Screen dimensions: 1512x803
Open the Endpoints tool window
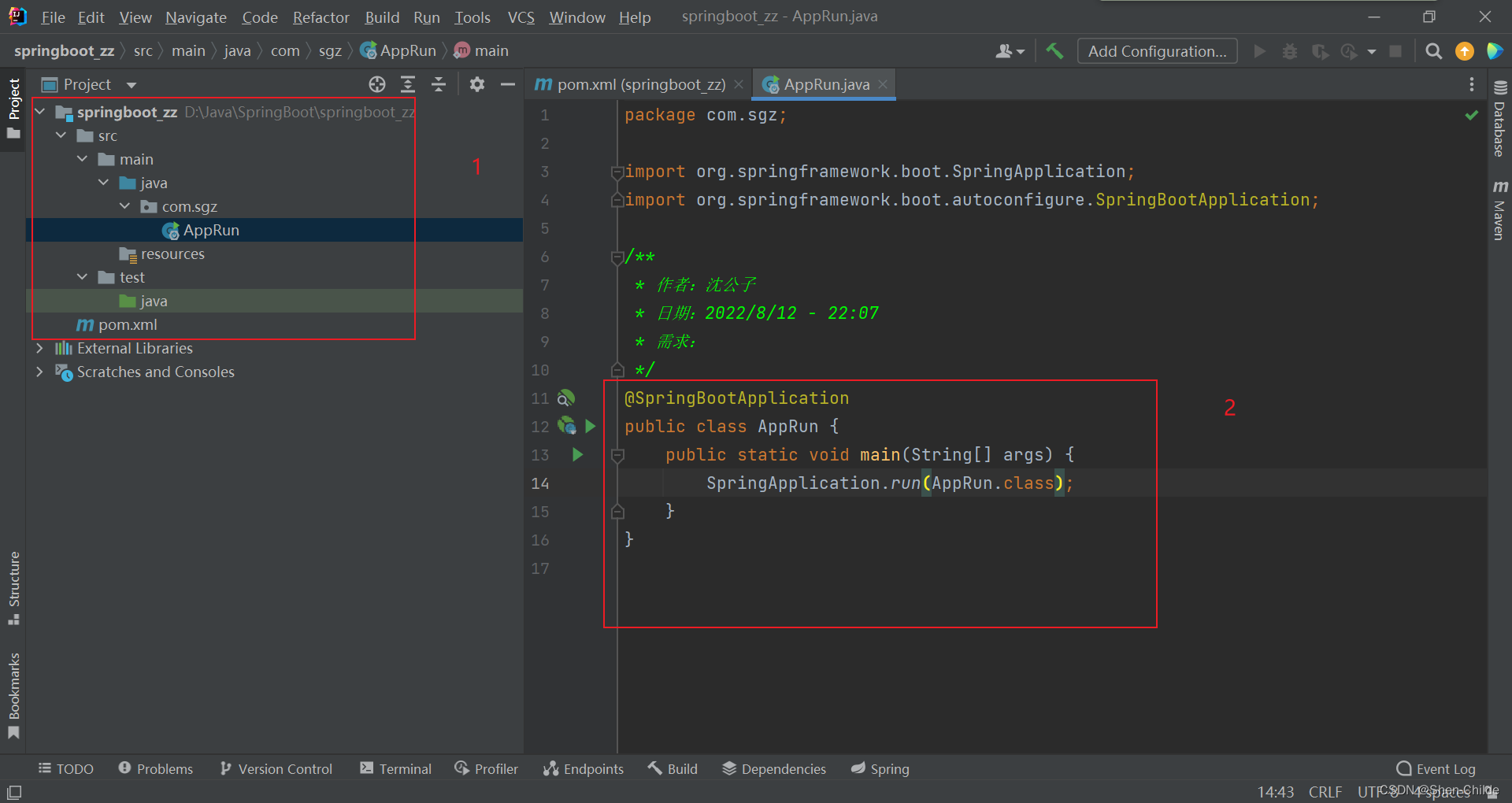tap(583, 768)
